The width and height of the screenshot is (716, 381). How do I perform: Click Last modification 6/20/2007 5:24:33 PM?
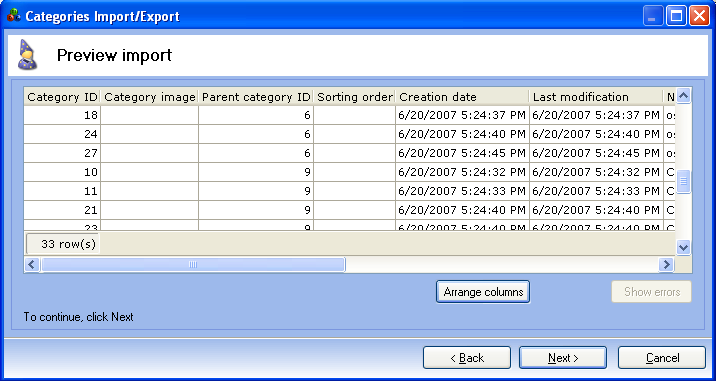click(x=596, y=191)
